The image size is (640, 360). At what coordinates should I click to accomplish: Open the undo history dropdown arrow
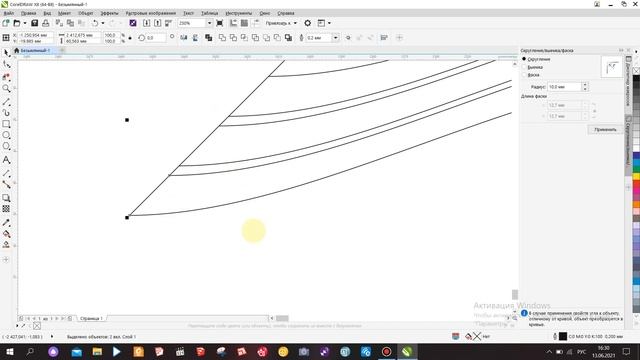point(102,23)
